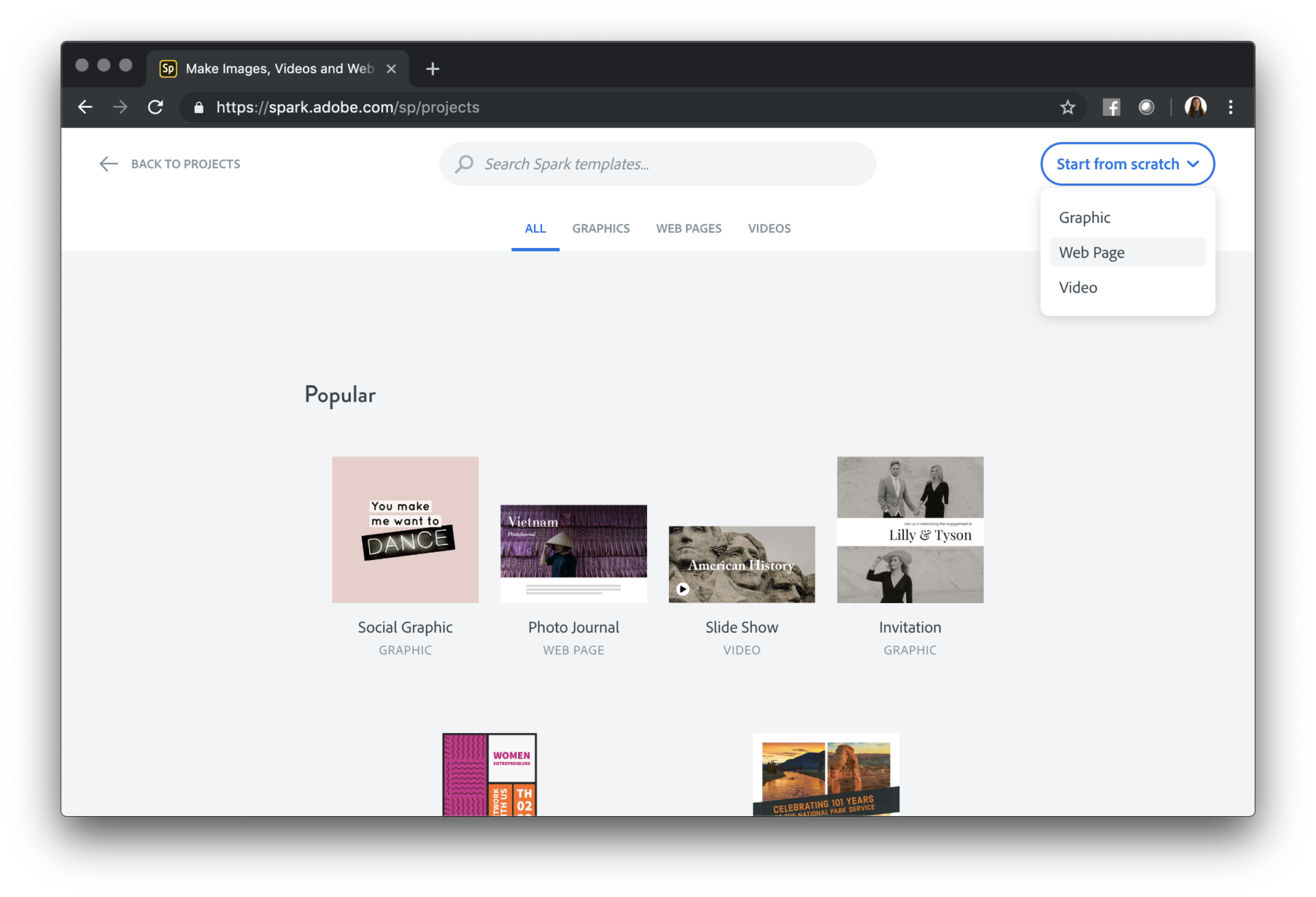Image resolution: width=1316 pixels, height=897 pixels.
Task: Select the search magnifier icon
Action: (464, 164)
